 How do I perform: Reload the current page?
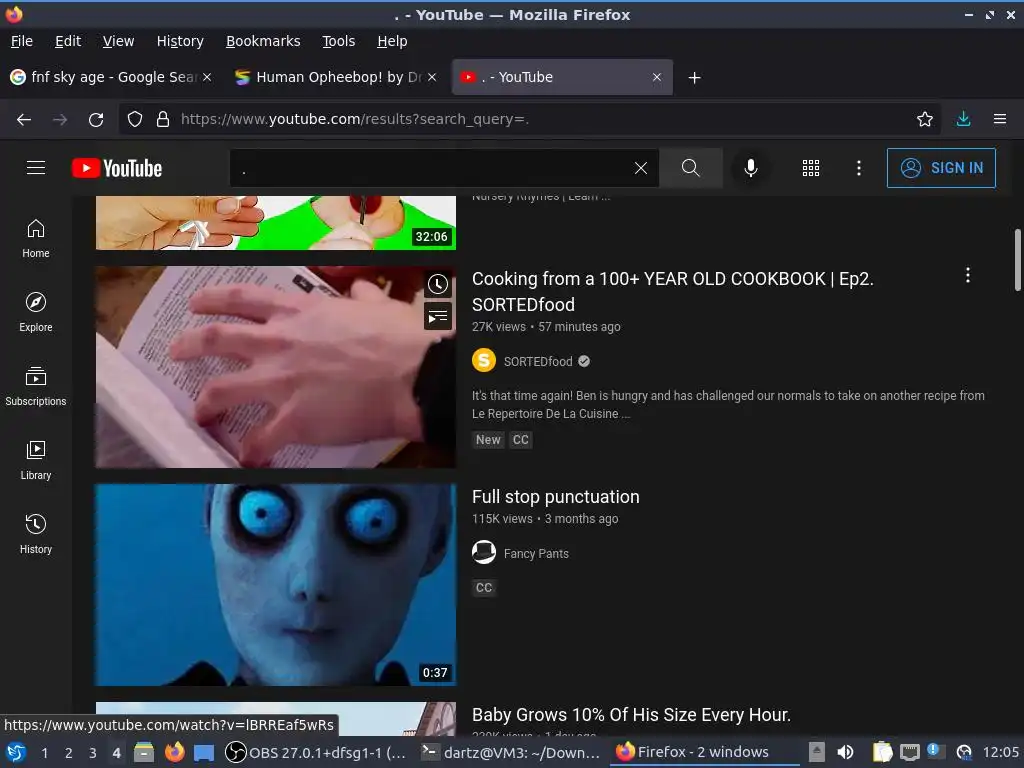click(96, 120)
